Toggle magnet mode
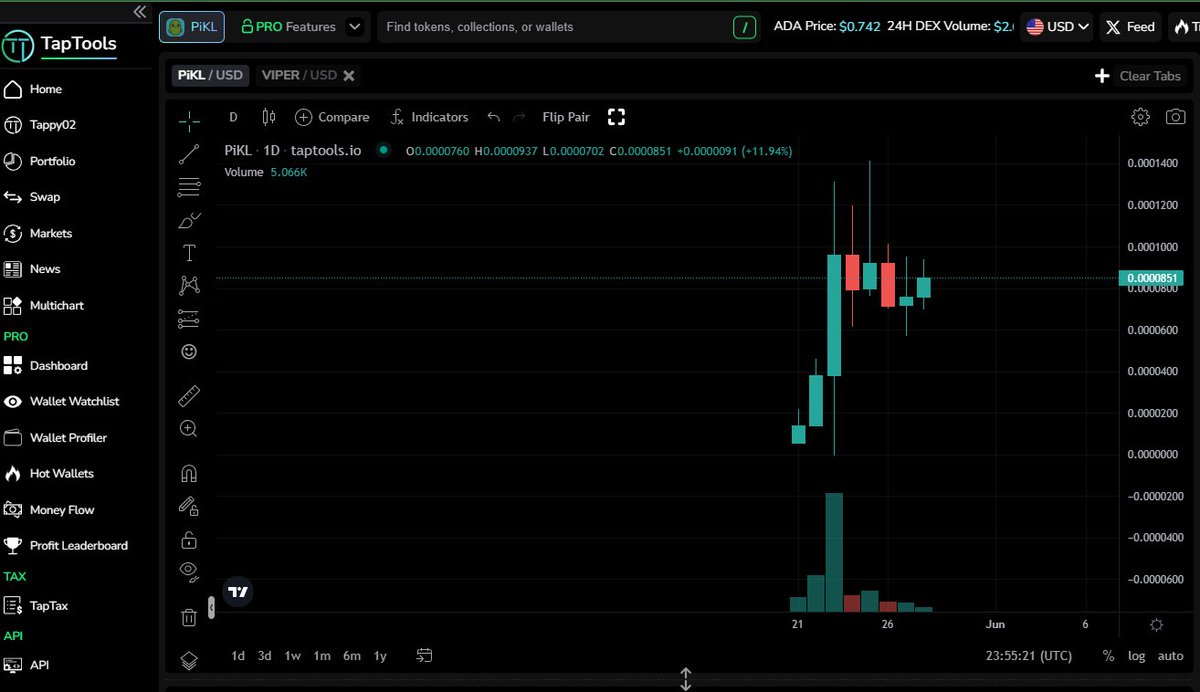Image resolution: width=1200 pixels, height=692 pixels. [x=188, y=473]
